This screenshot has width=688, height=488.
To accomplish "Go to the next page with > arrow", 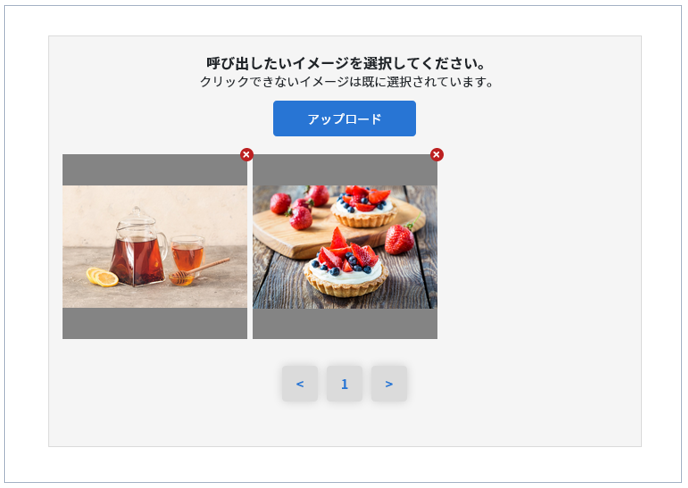I will 389,384.
